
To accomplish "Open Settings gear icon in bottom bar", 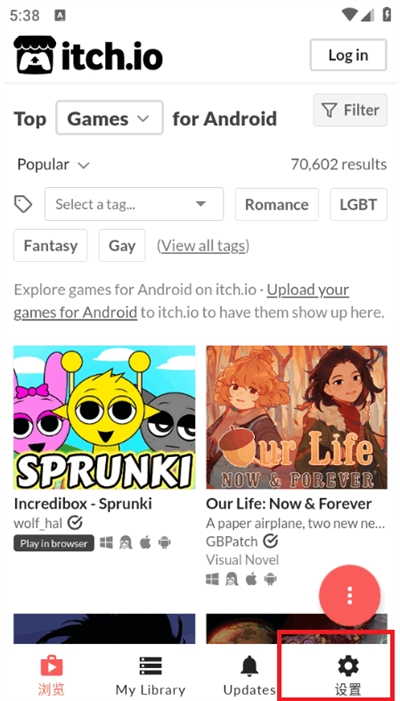I will pos(348,666).
